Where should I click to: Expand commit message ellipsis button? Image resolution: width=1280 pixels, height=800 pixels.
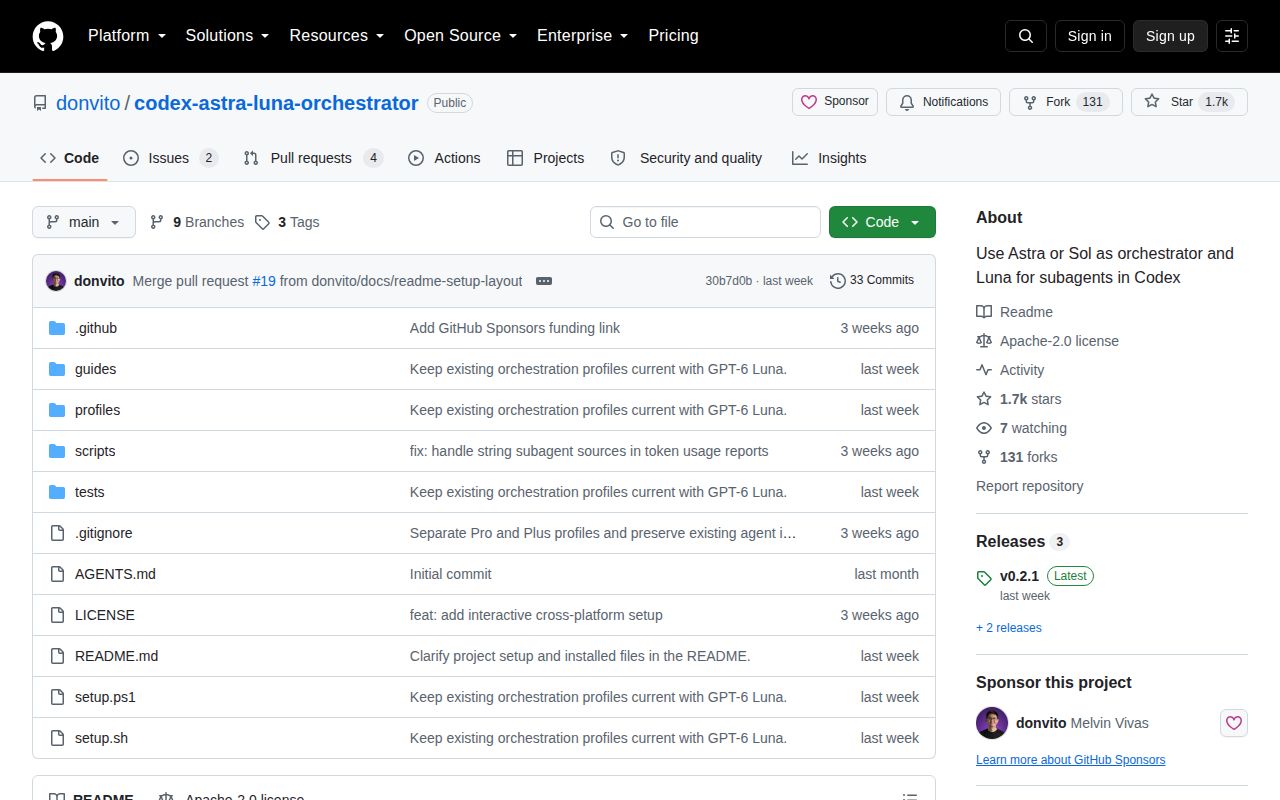pos(544,281)
